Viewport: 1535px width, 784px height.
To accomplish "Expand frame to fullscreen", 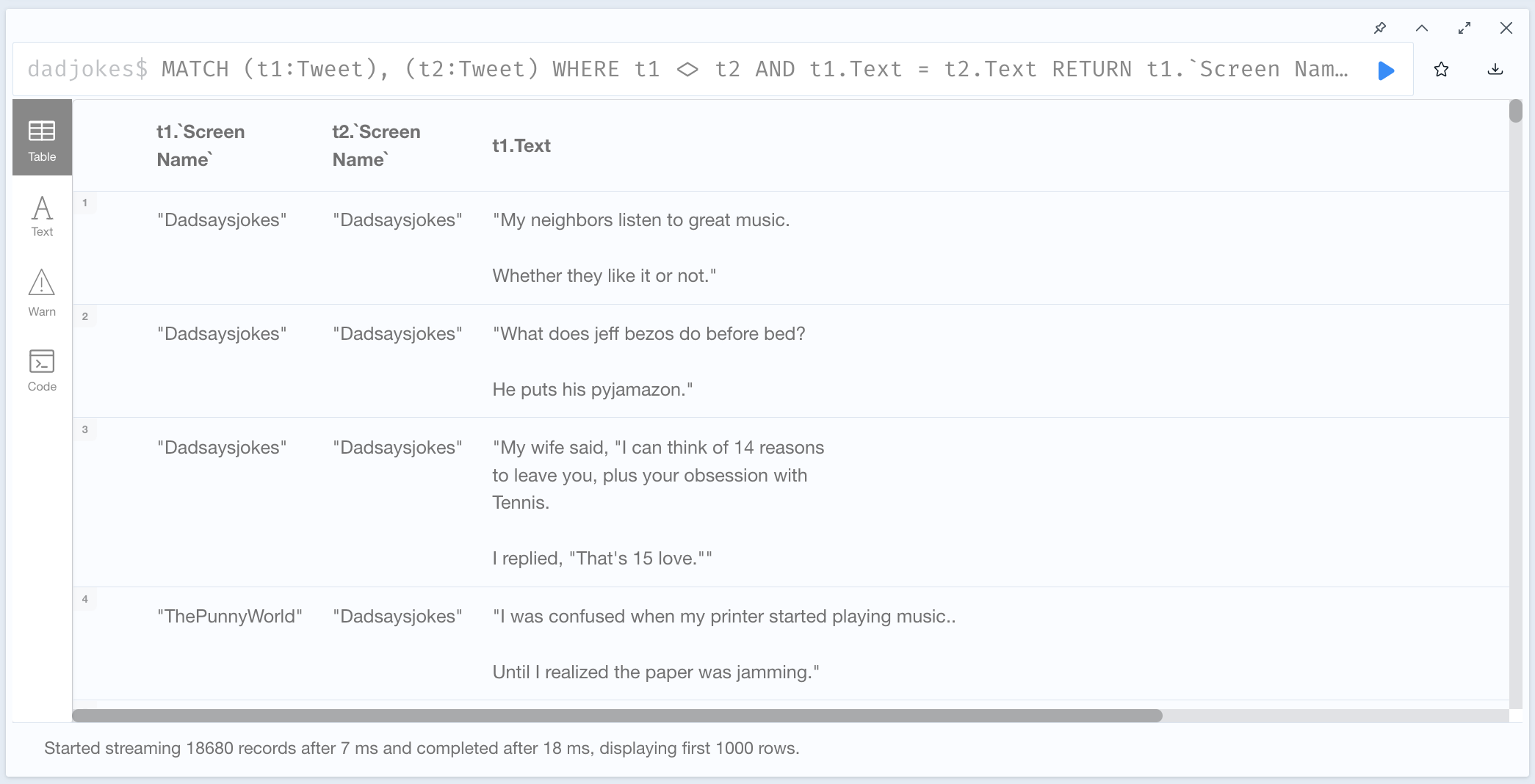I will tap(1464, 28).
